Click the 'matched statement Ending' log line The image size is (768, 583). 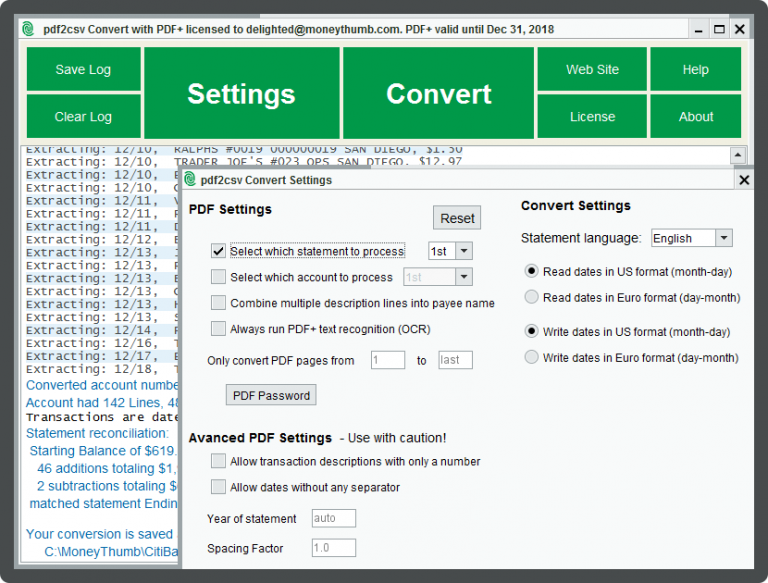pyautogui.click(x=103, y=504)
